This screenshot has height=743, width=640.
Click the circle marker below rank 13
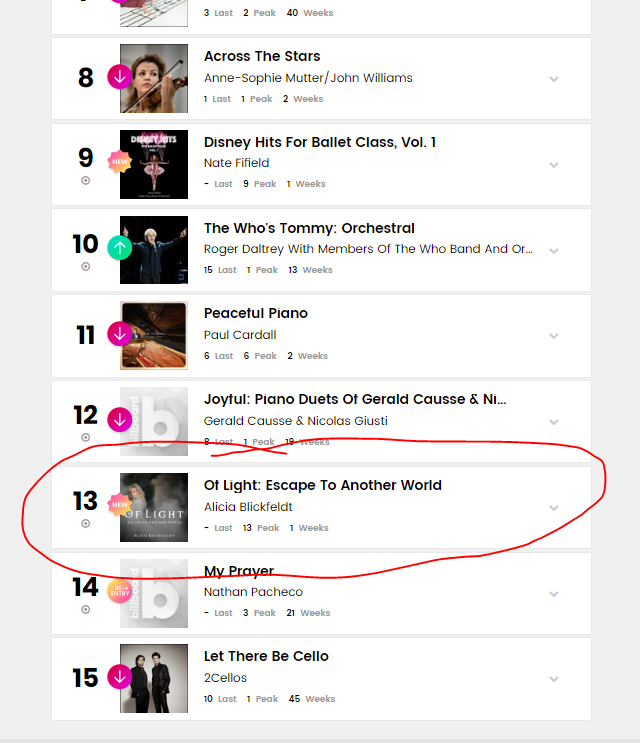(85, 524)
